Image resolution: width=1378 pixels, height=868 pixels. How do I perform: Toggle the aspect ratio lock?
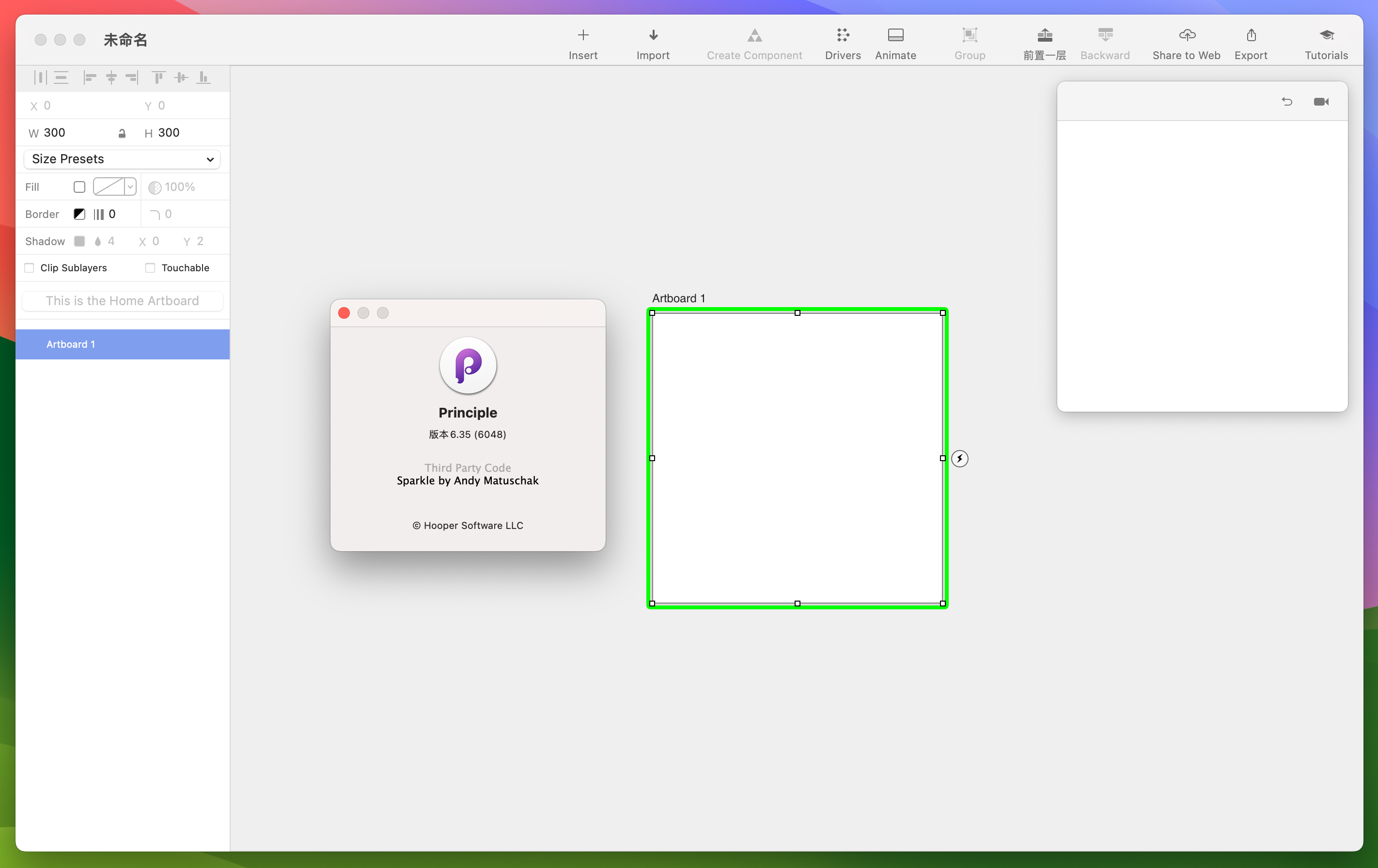click(121, 132)
